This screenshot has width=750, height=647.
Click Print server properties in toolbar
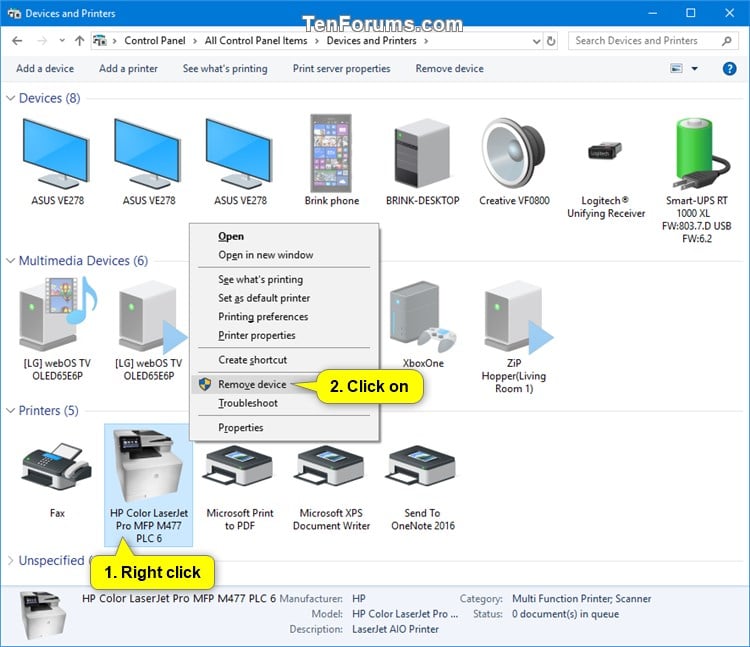tap(342, 69)
